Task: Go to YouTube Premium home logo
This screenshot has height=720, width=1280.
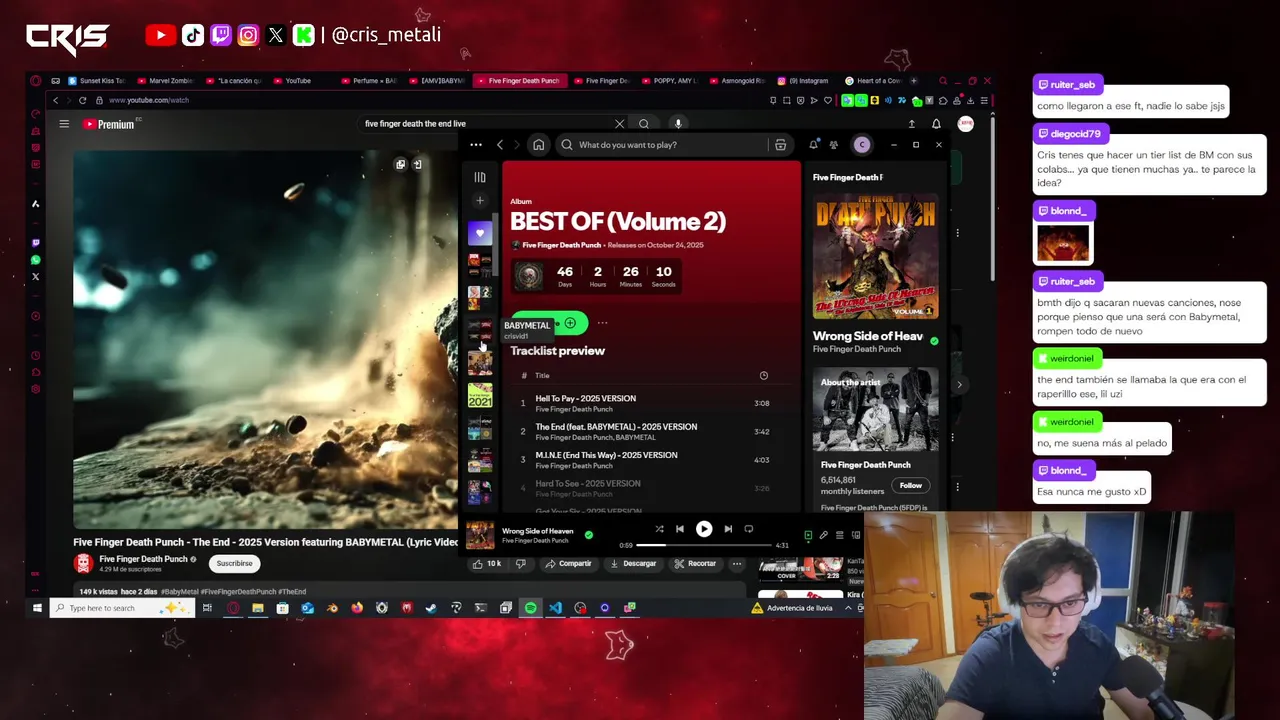Action: click(108, 124)
